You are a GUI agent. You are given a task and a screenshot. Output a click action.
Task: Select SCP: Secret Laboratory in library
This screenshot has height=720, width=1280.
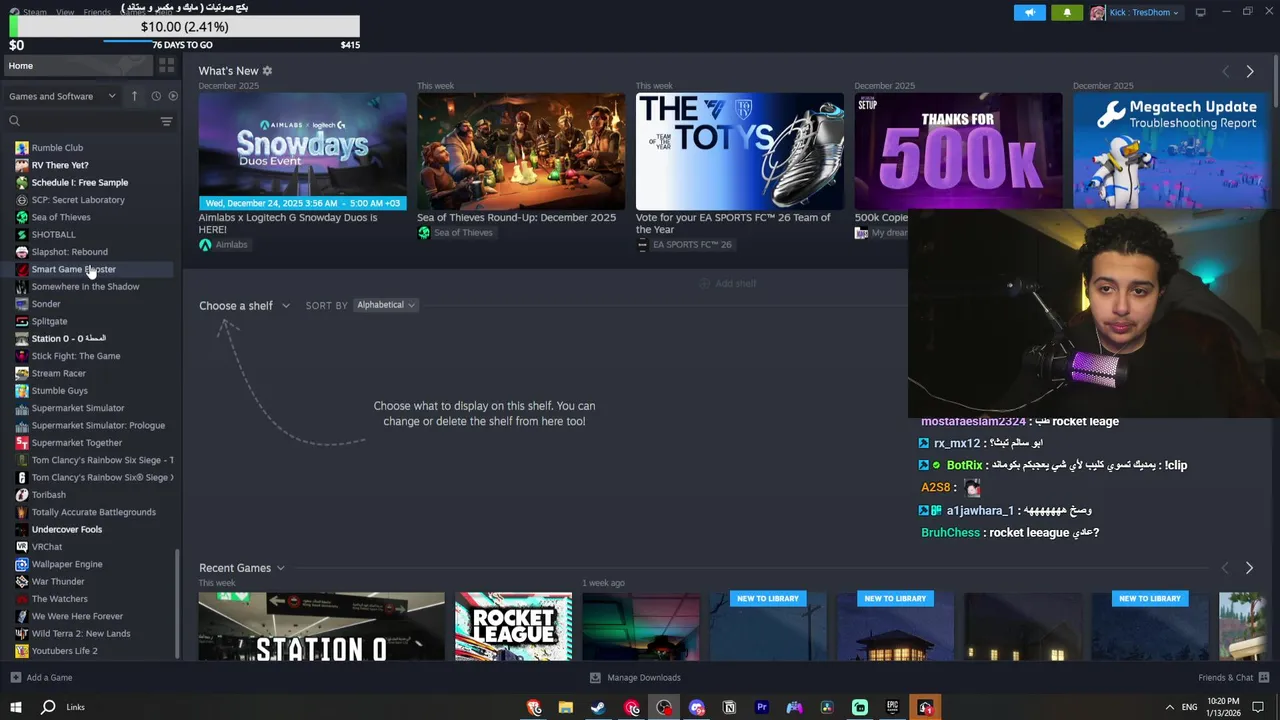[x=78, y=199]
